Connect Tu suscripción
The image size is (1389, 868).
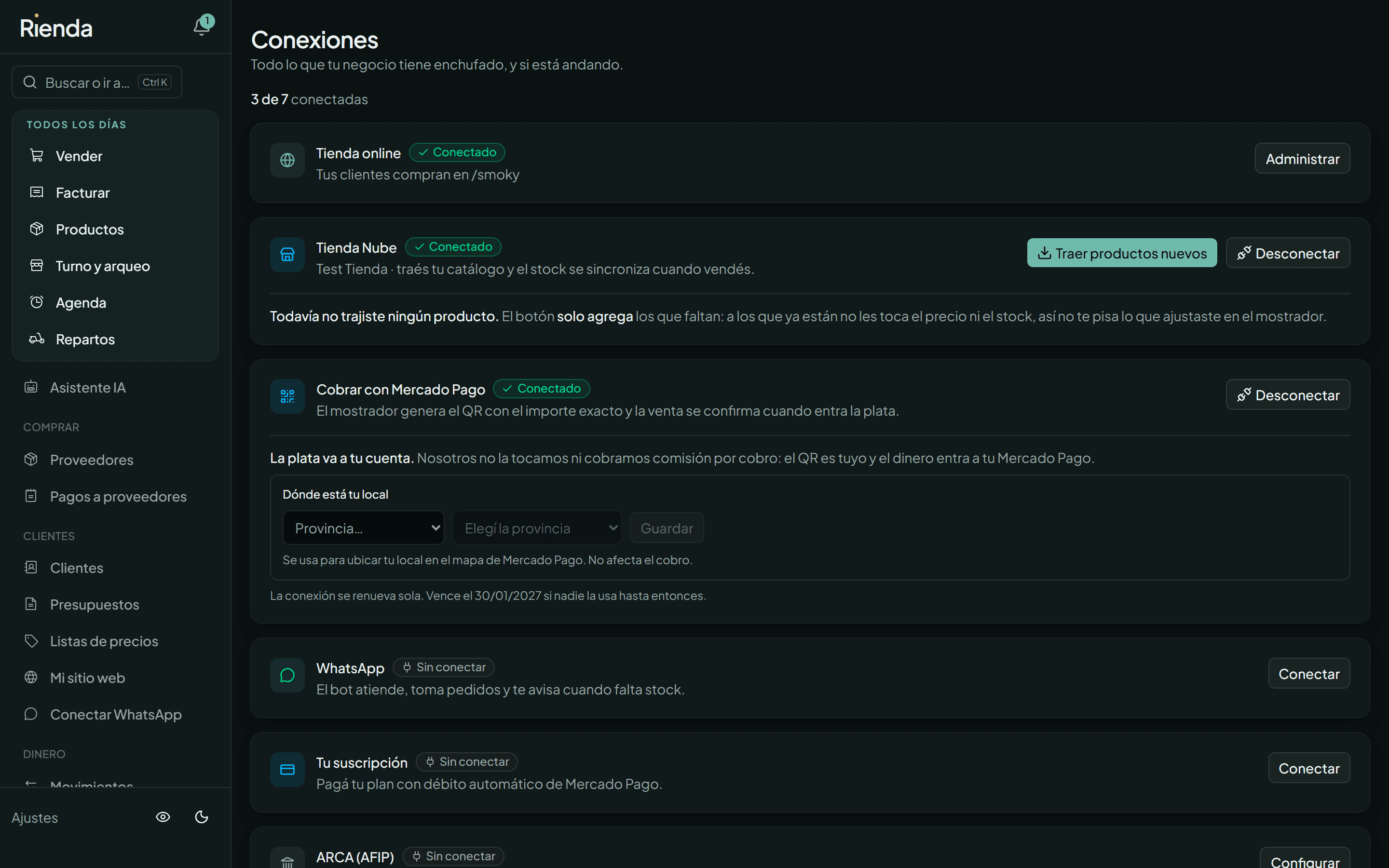(1309, 768)
